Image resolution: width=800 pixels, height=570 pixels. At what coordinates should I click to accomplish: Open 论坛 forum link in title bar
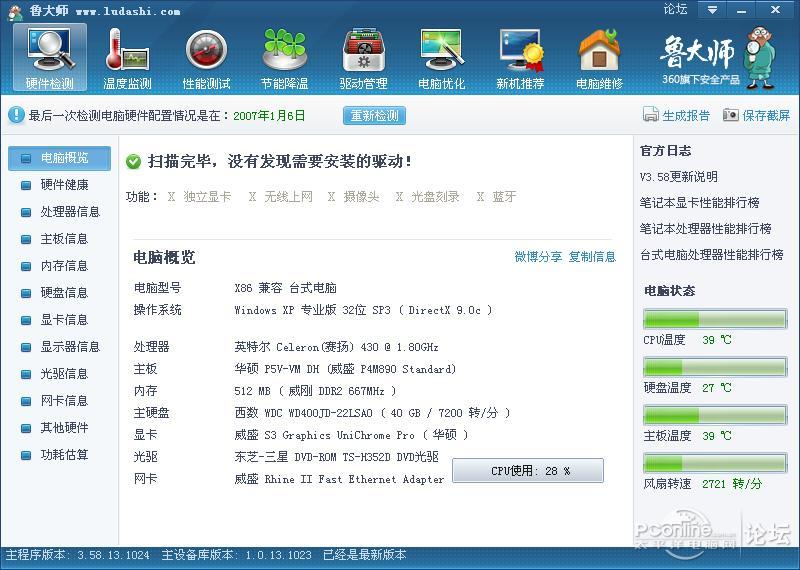pos(675,9)
